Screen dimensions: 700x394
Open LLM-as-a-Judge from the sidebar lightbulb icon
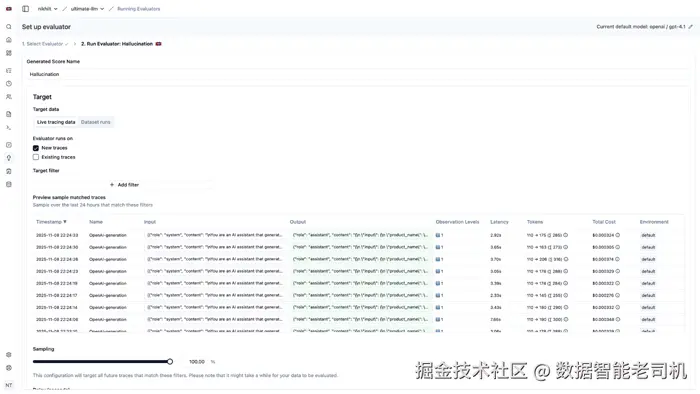coord(8,158)
